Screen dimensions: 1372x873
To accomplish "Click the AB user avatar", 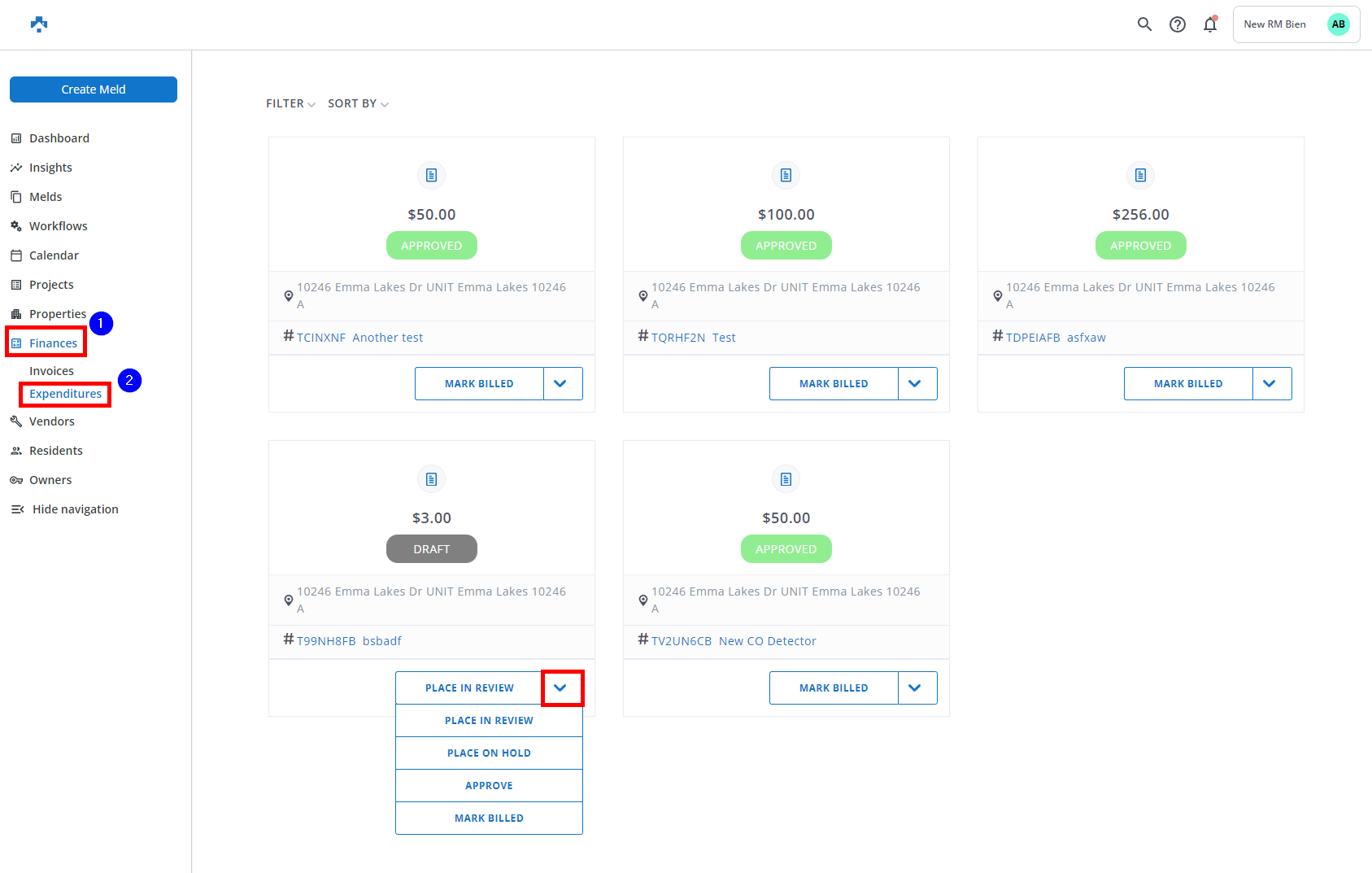I will click(x=1338, y=24).
